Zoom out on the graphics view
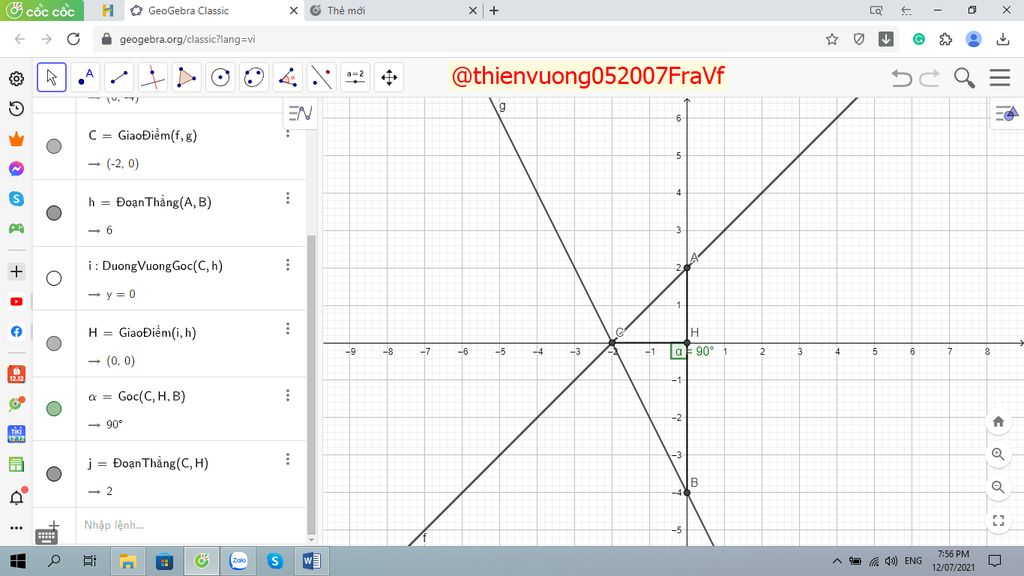The height and width of the screenshot is (576, 1024). tap(998, 487)
